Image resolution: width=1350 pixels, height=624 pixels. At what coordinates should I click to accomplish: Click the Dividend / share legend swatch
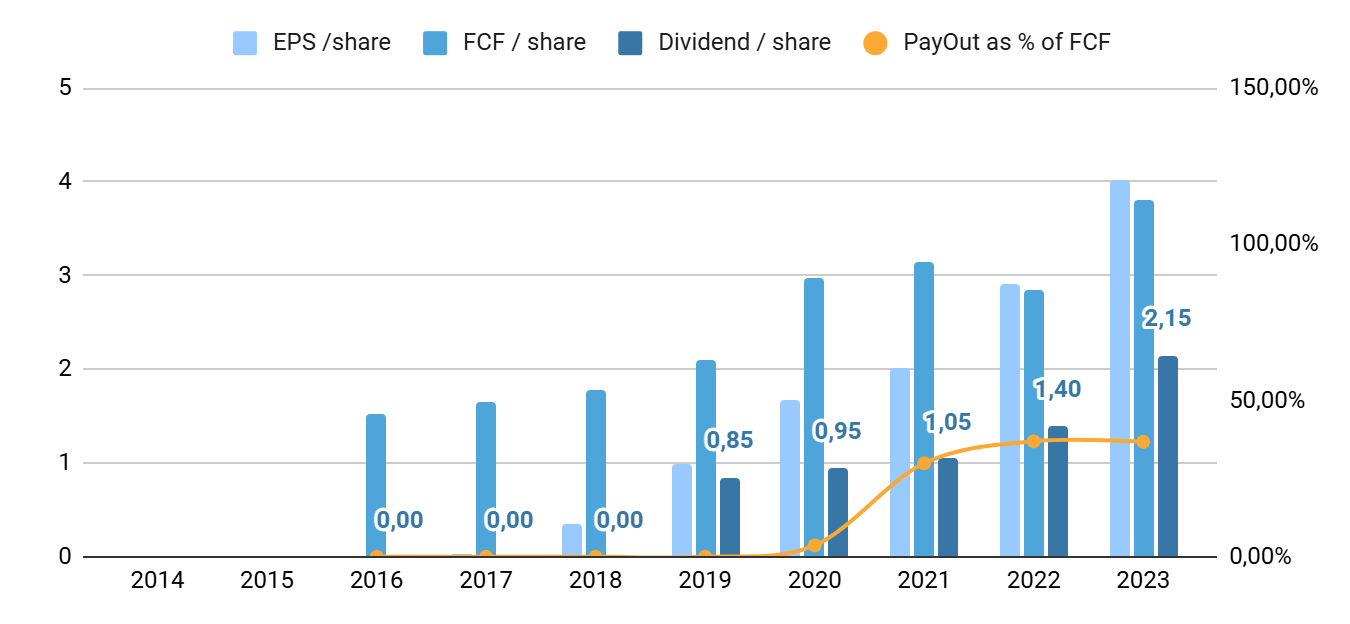[631, 43]
